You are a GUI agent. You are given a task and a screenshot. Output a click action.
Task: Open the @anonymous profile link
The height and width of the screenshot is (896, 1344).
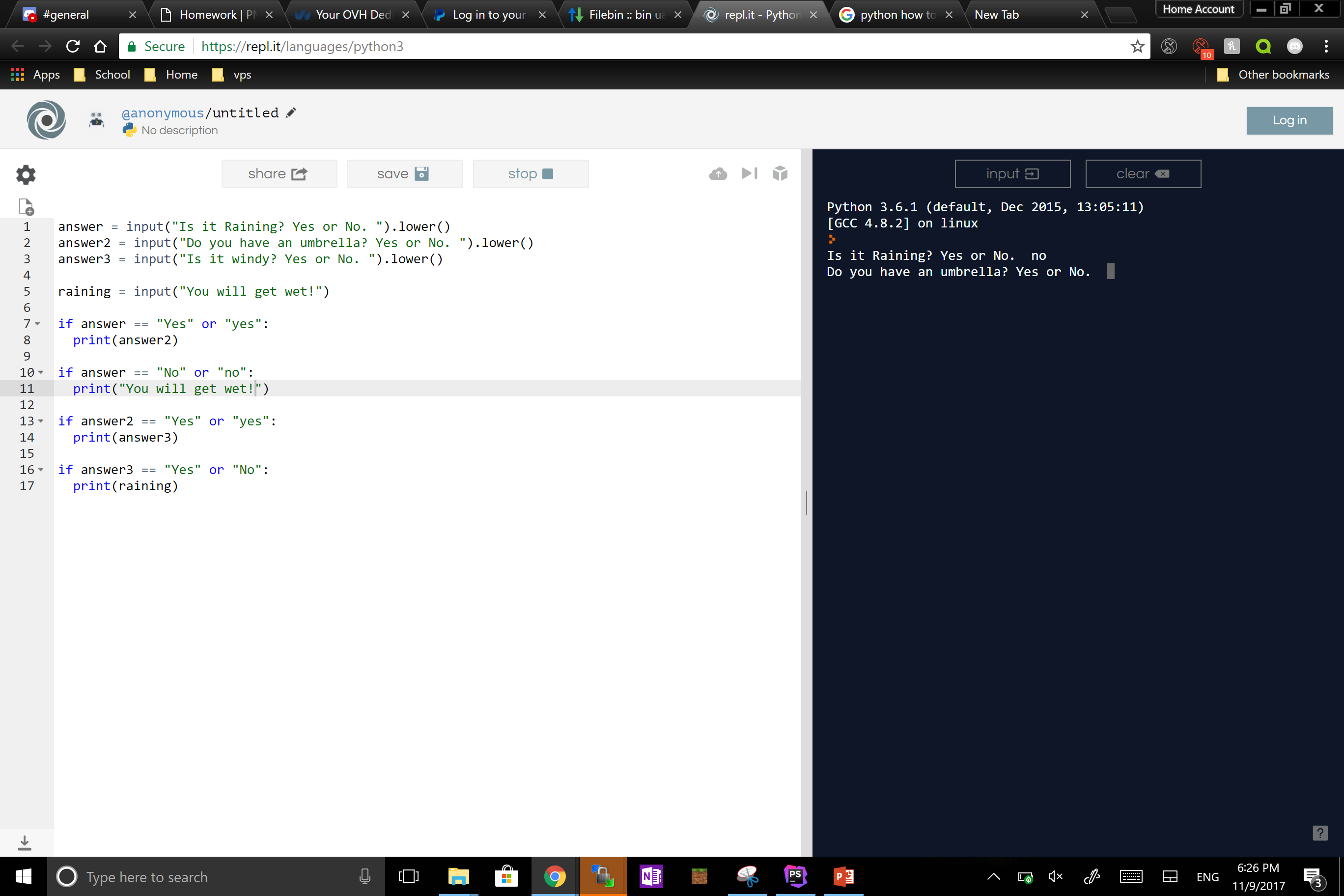(162, 113)
